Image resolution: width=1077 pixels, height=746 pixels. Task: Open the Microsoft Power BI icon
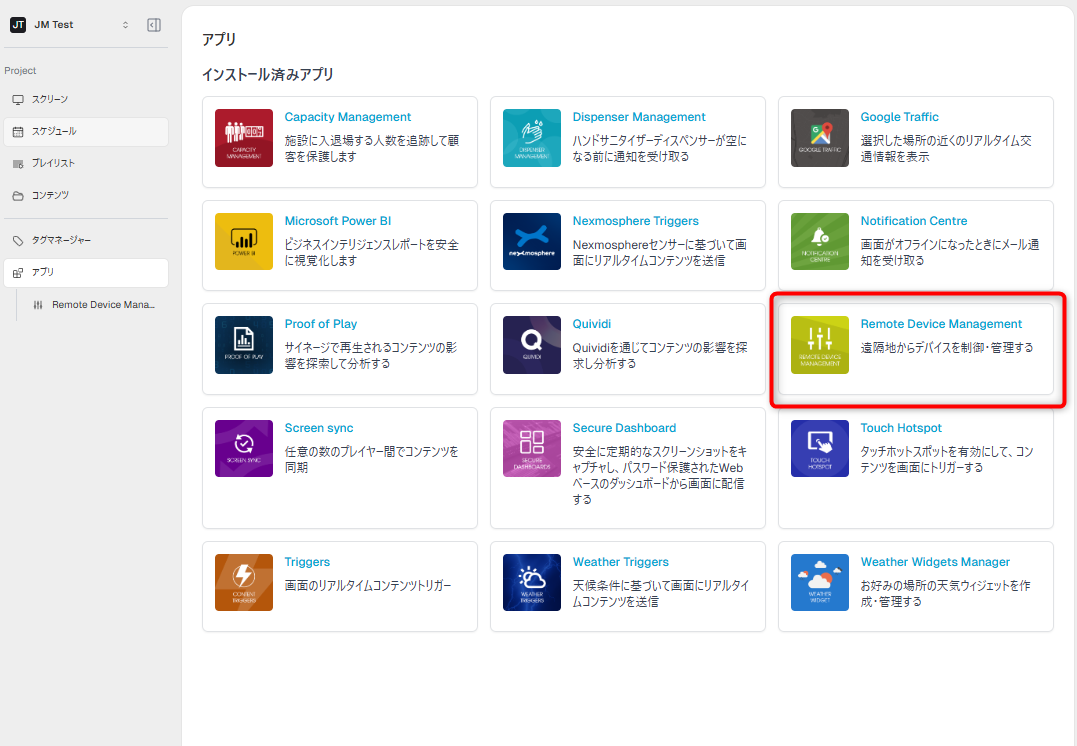[x=244, y=242]
